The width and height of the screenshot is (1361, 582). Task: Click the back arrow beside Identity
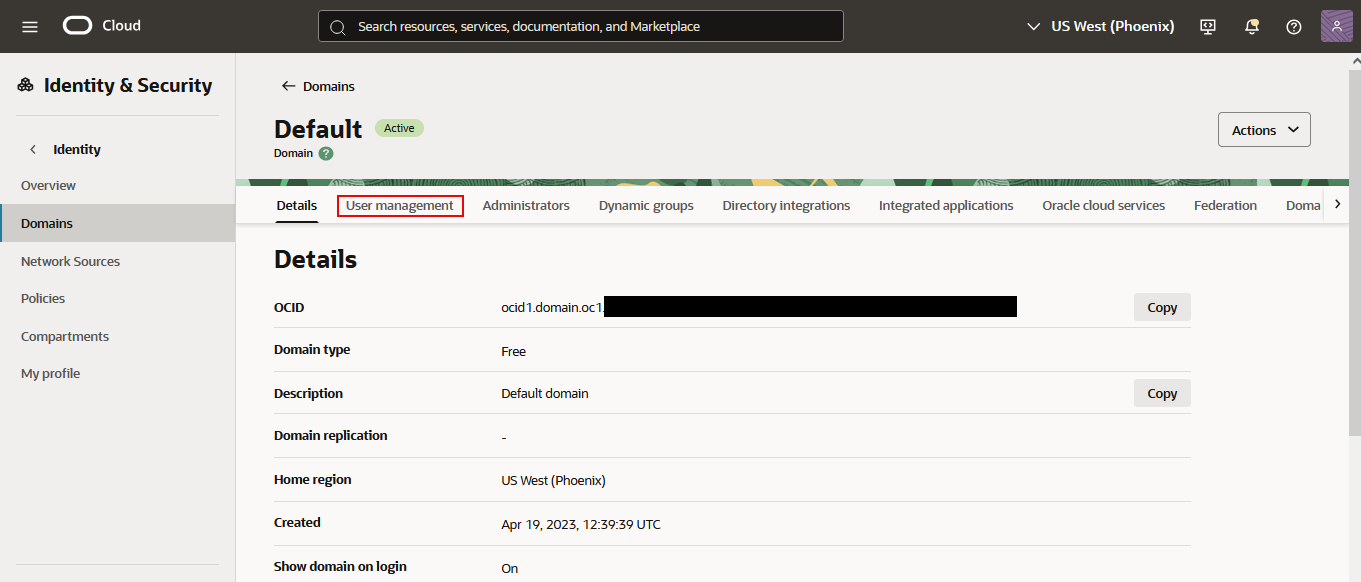[x=33, y=149]
